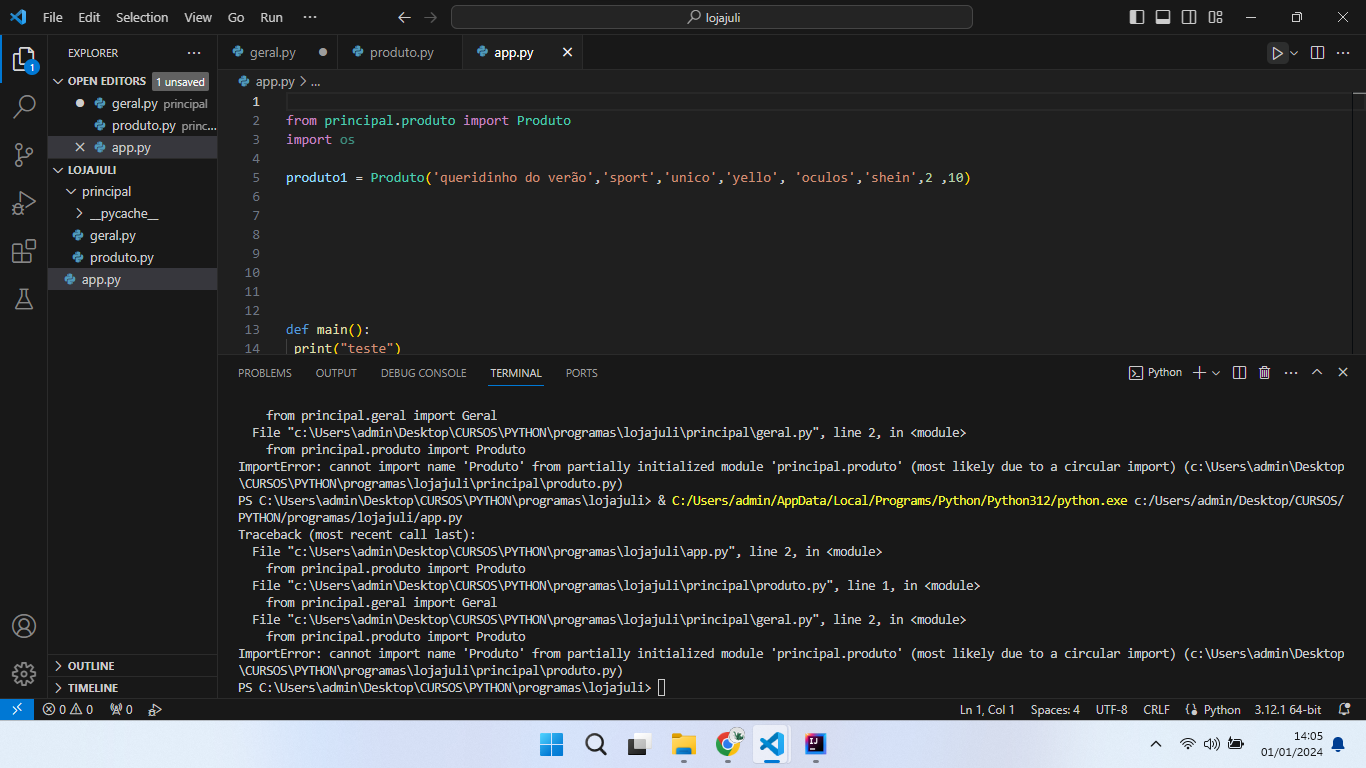The height and width of the screenshot is (768, 1366).
Task: Open the Manage gear icon
Action: [x=24, y=673]
